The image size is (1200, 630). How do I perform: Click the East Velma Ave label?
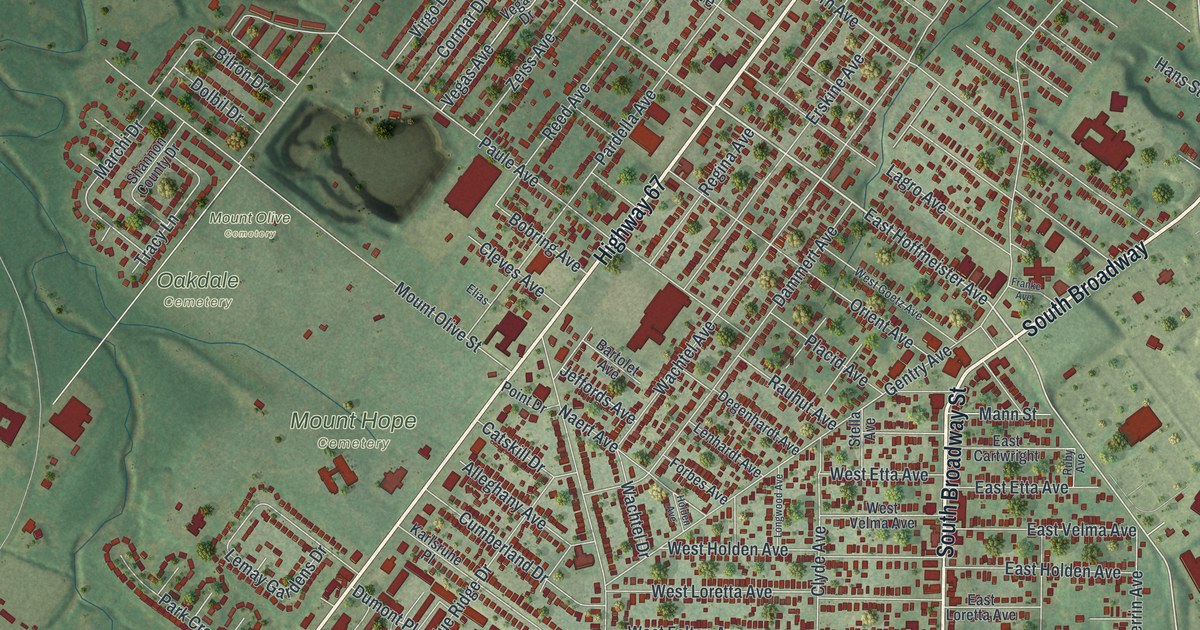(x=1082, y=530)
